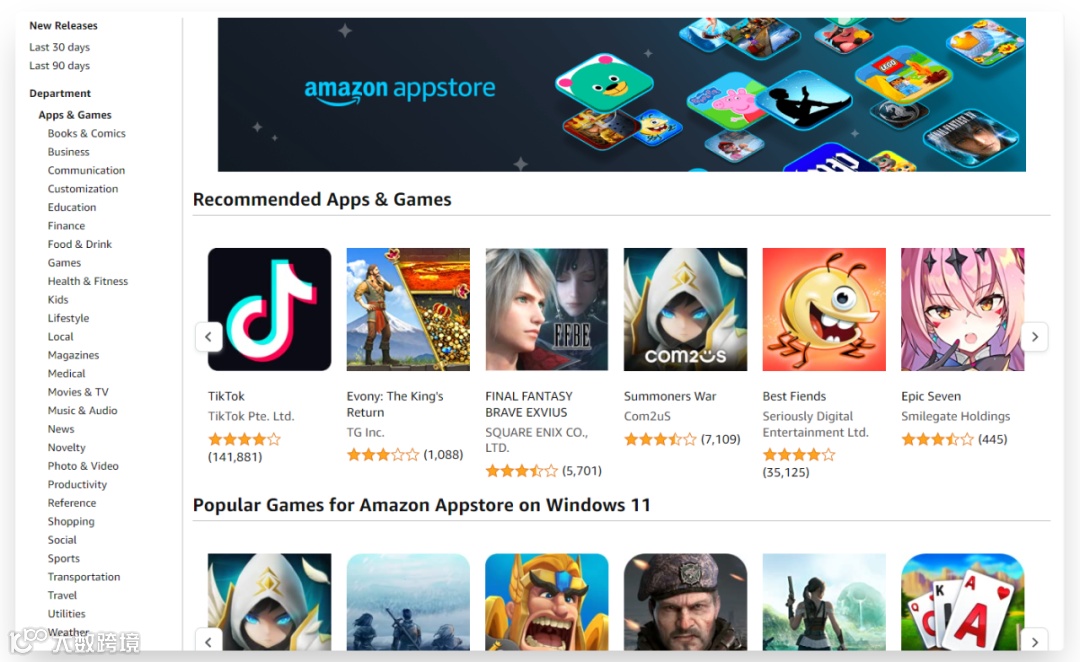
Task: Show previous Recommended Apps & Games items
Action: (x=209, y=337)
